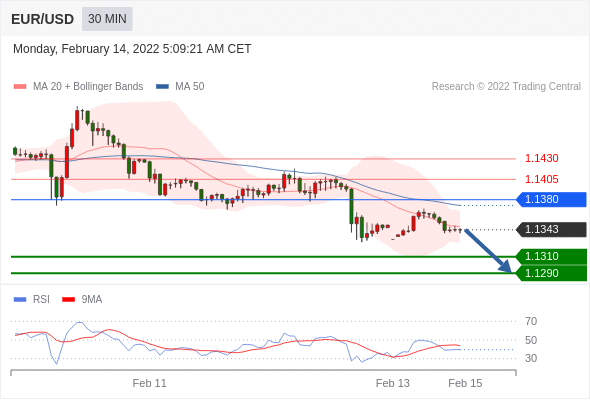
Task: Toggle the 9MA legend entry
Action: [x=82, y=300]
